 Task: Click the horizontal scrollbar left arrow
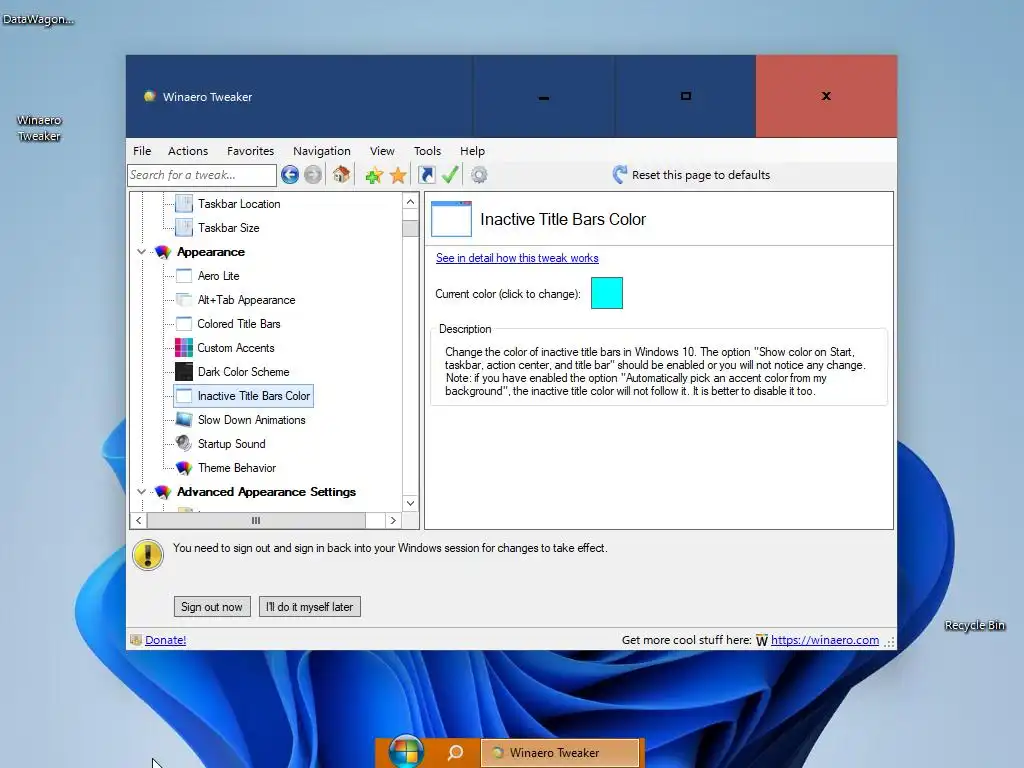click(x=138, y=520)
